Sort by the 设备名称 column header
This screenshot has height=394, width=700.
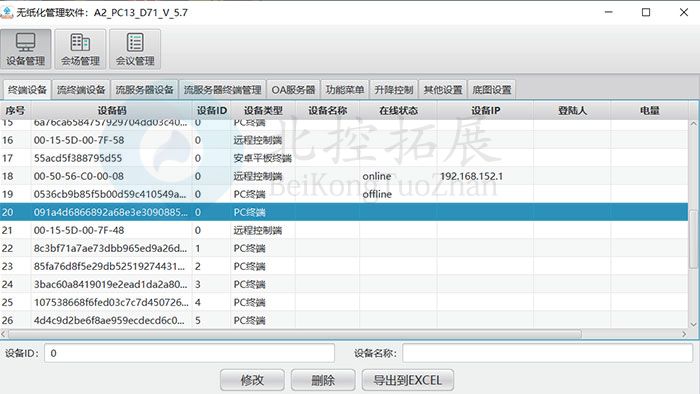(327, 110)
